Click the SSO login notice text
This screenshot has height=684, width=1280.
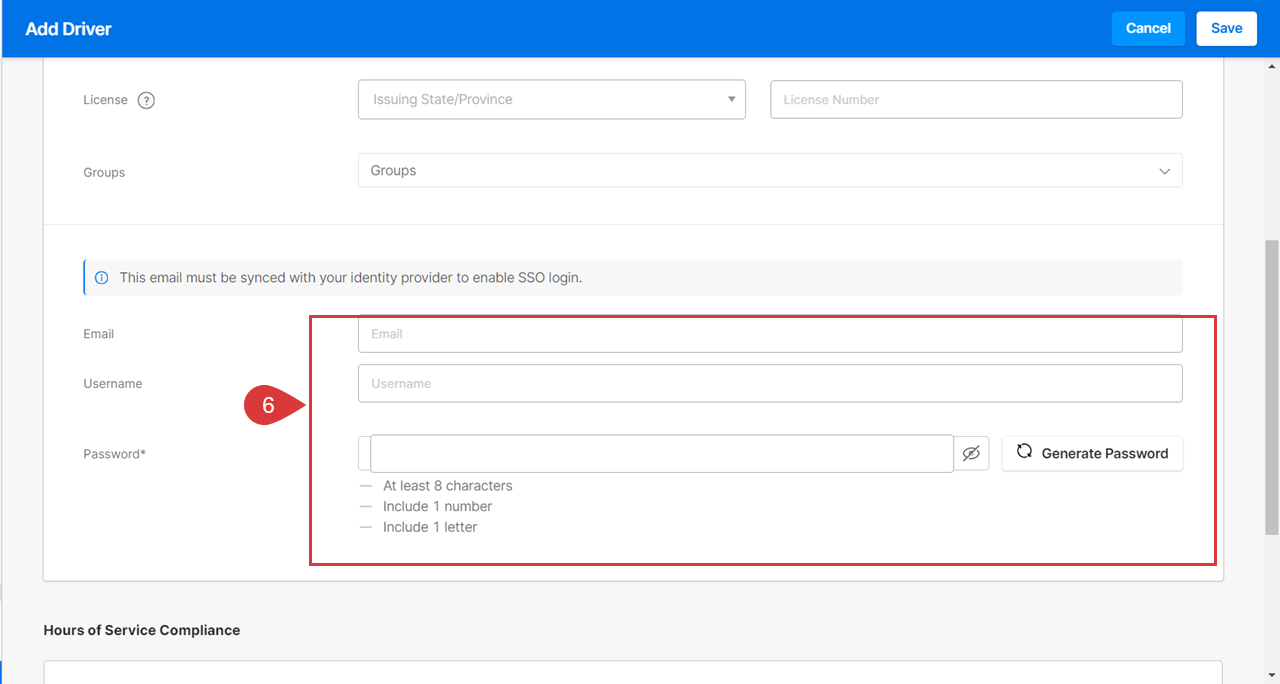[351, 278]
